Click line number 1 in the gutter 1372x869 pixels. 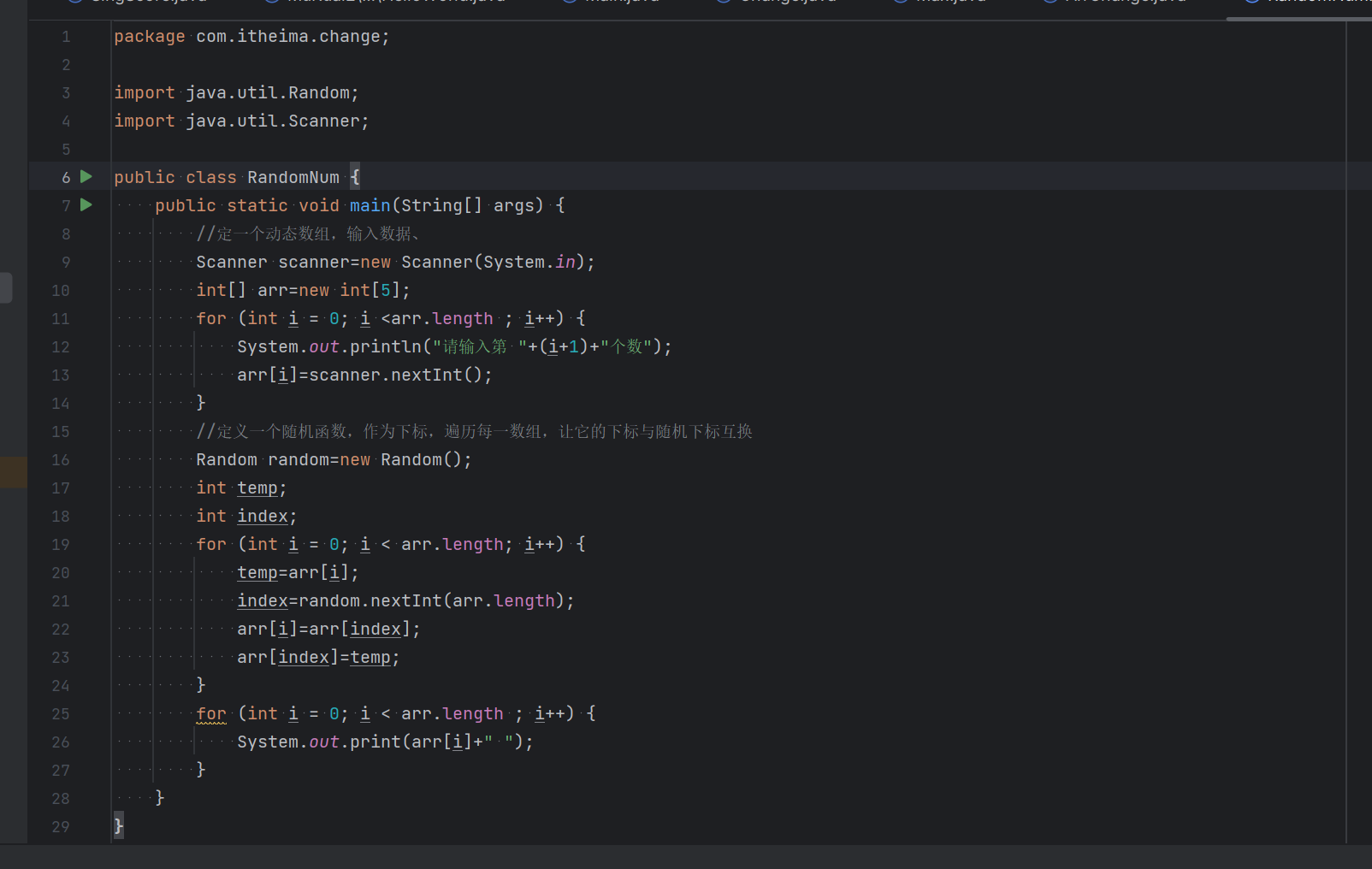coord(66,37)
